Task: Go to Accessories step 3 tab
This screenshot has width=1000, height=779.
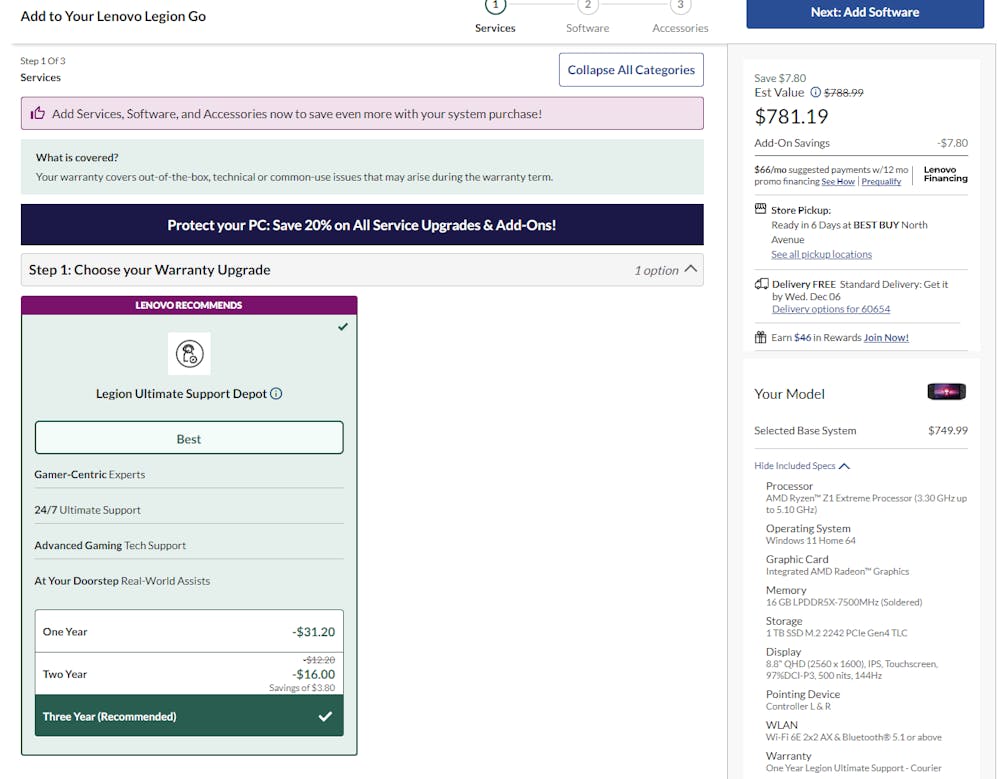Action: pyautogui.click(x=680, y=17)
